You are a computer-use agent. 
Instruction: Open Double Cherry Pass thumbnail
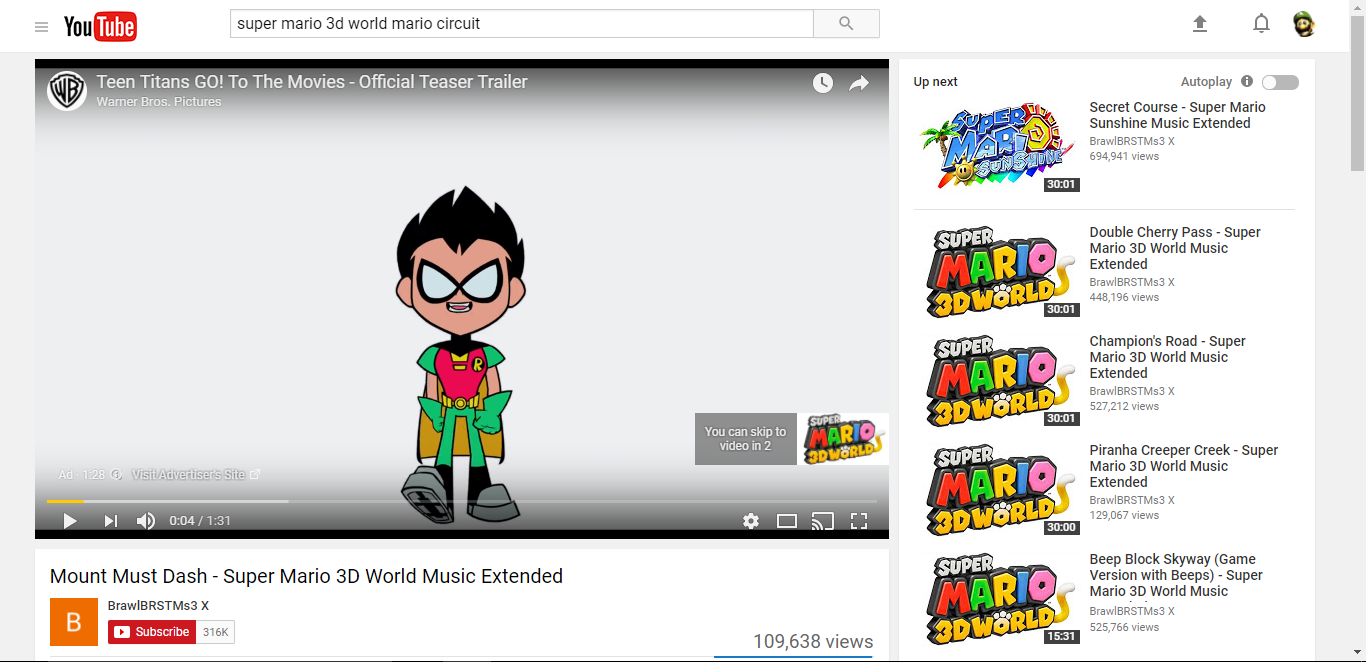point(1000,271)
